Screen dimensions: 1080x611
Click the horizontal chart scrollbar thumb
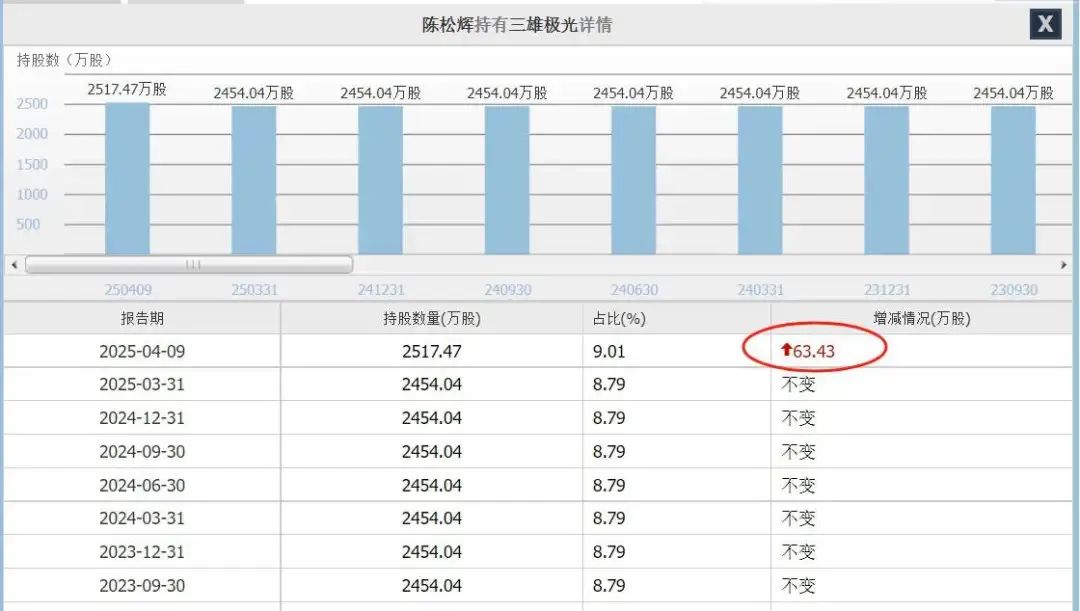[189, 265]
